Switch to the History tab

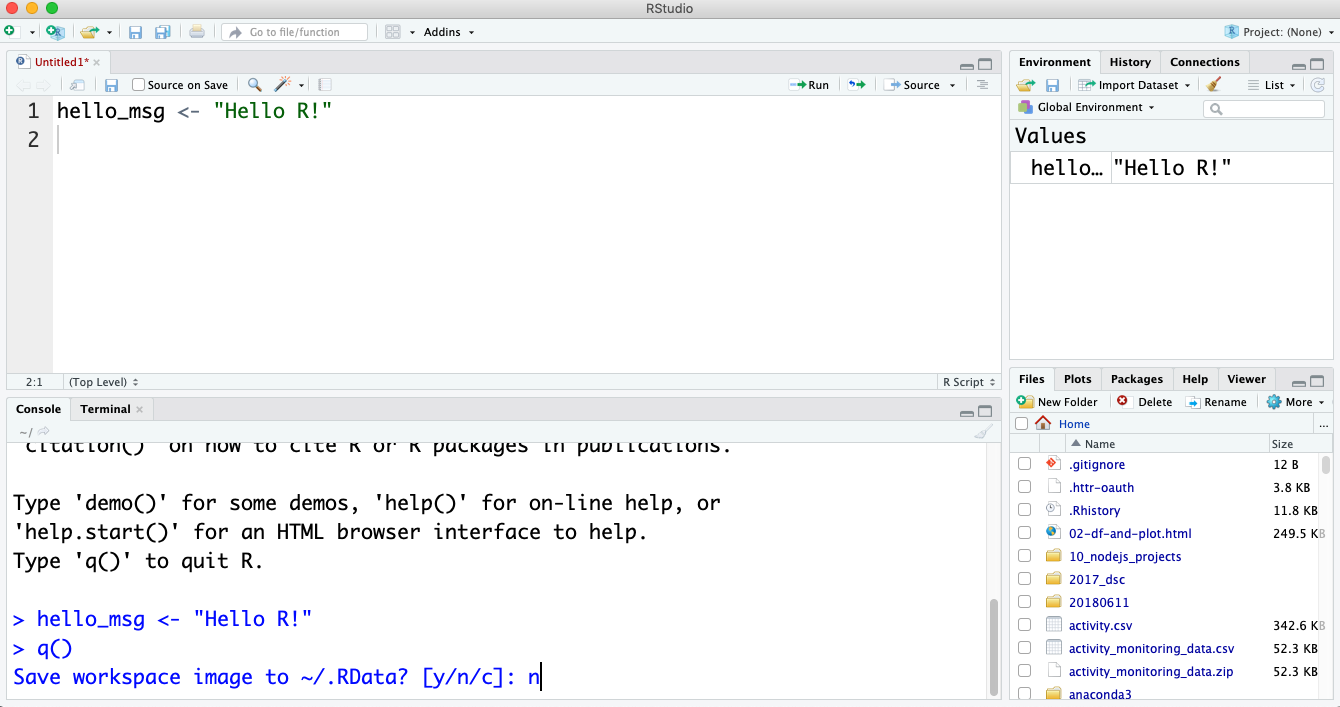coord(1130,62)
